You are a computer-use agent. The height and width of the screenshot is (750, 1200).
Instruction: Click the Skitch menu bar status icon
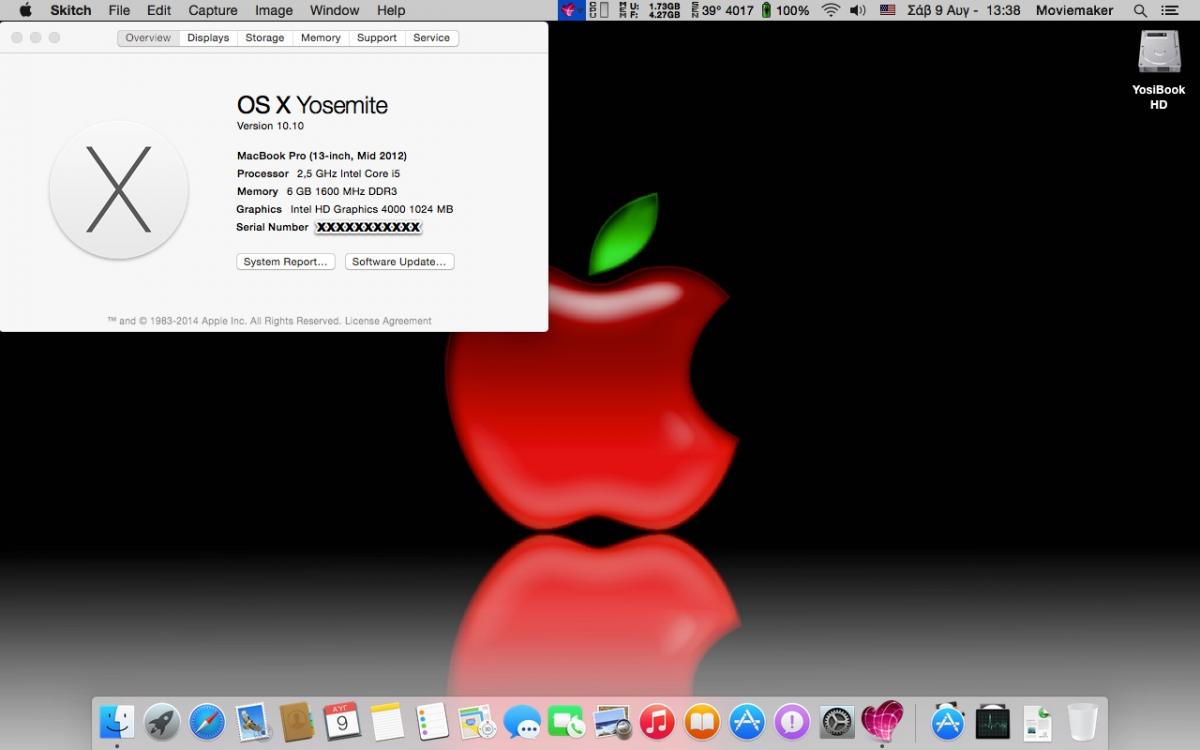(x=570, y=10)
